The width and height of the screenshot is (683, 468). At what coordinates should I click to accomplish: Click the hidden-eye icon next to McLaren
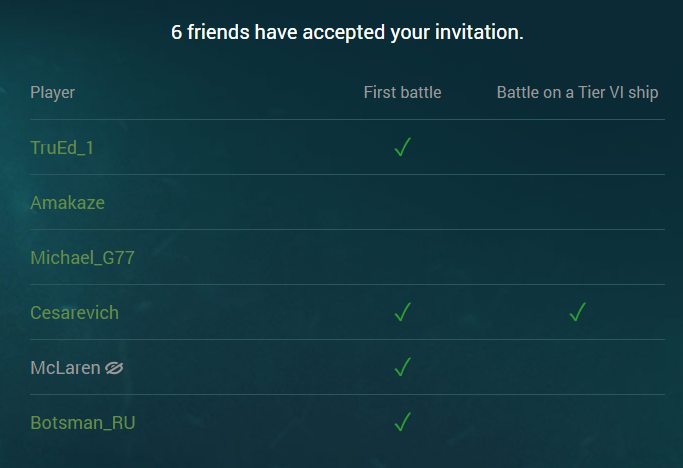(114, 368)
